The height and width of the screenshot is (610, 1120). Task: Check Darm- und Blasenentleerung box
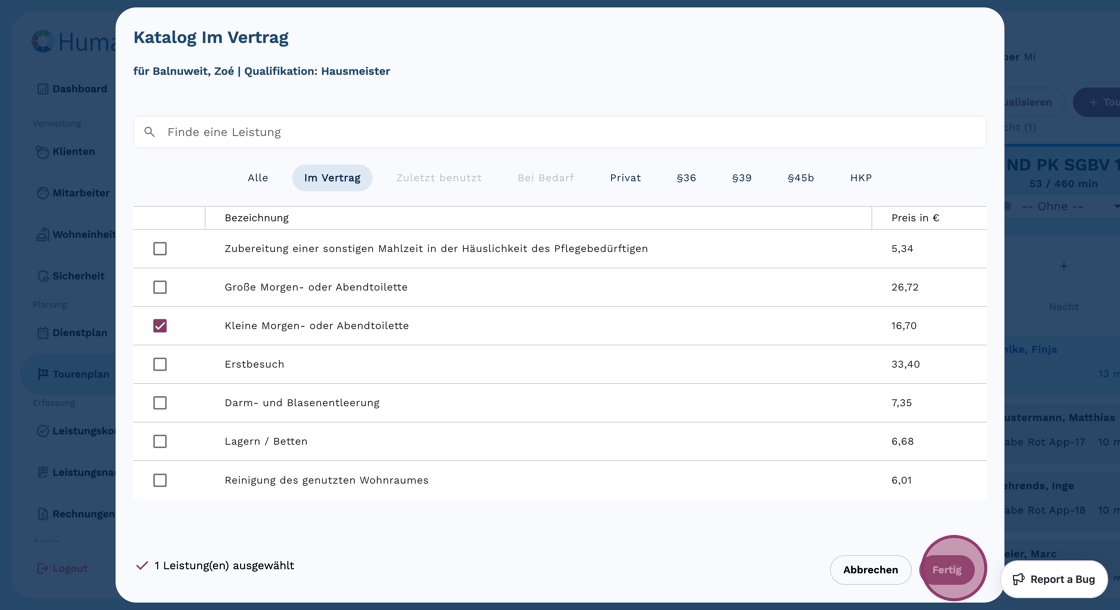160,403
